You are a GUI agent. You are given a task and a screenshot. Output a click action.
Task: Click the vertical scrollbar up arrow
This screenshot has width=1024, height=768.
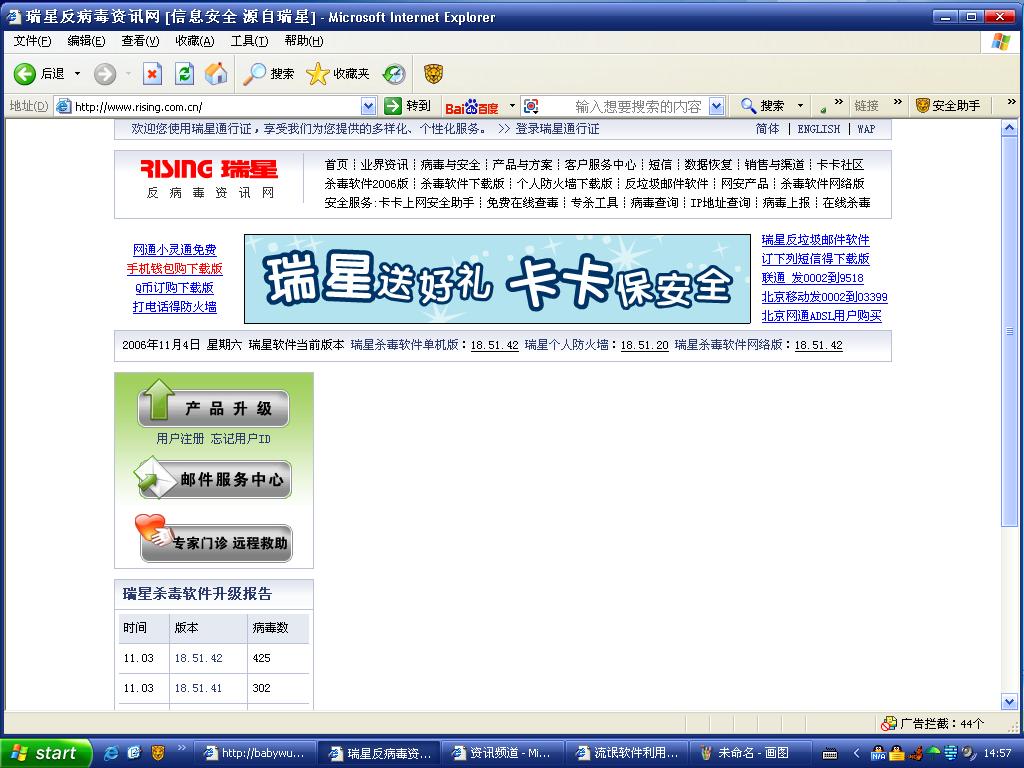coord(1009,127)
